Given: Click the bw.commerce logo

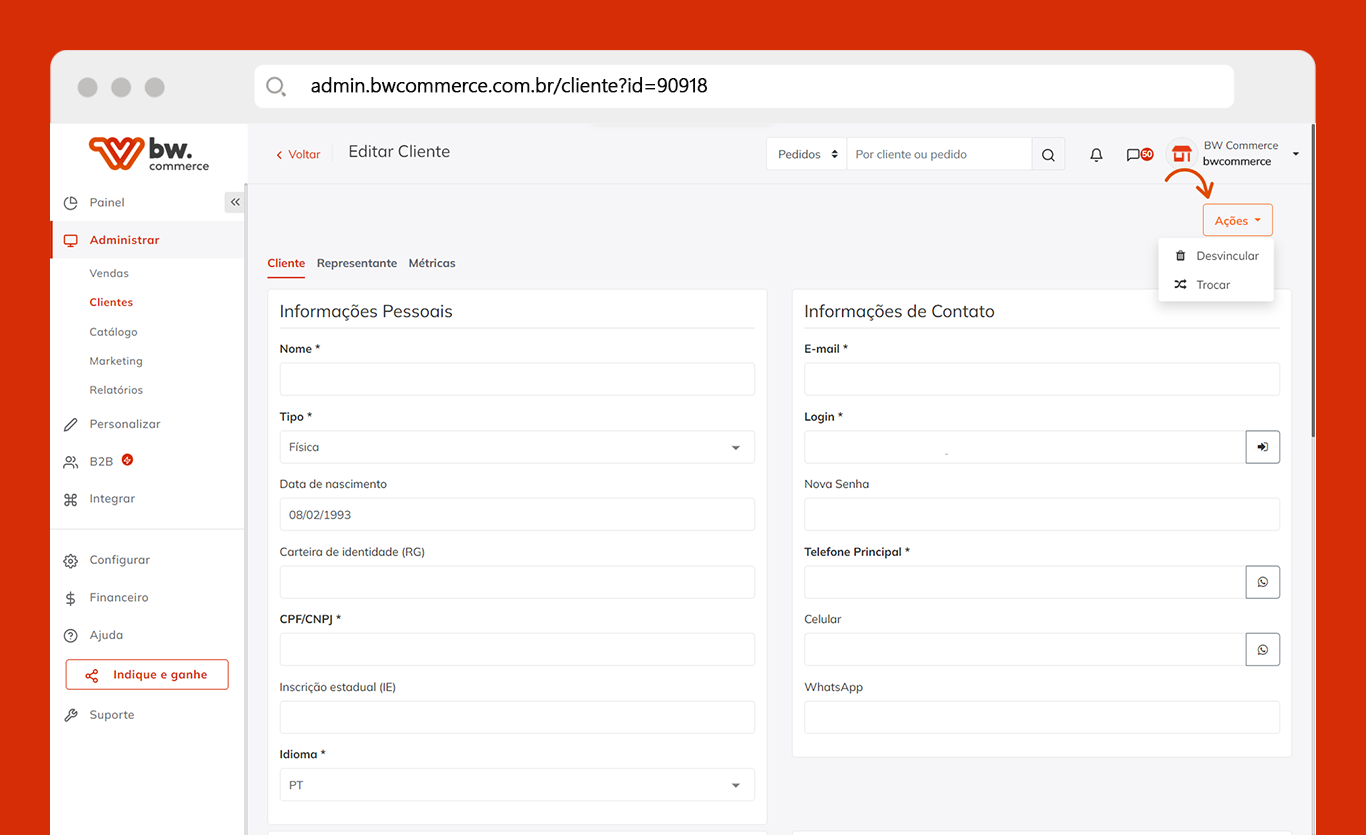Looking at the screenshot, I should [x=149, y=153].
